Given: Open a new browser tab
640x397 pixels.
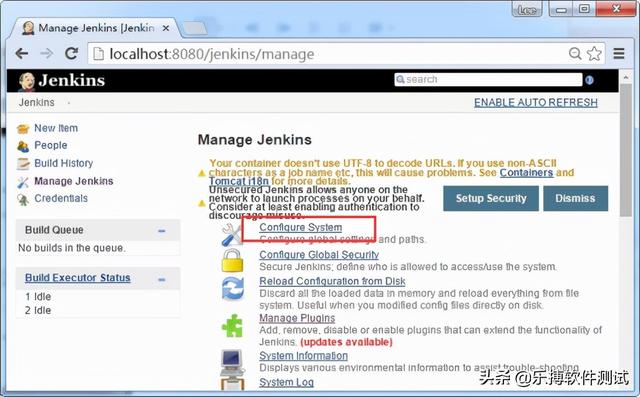Looking at the screenshot, I should (x=194, y=28).
